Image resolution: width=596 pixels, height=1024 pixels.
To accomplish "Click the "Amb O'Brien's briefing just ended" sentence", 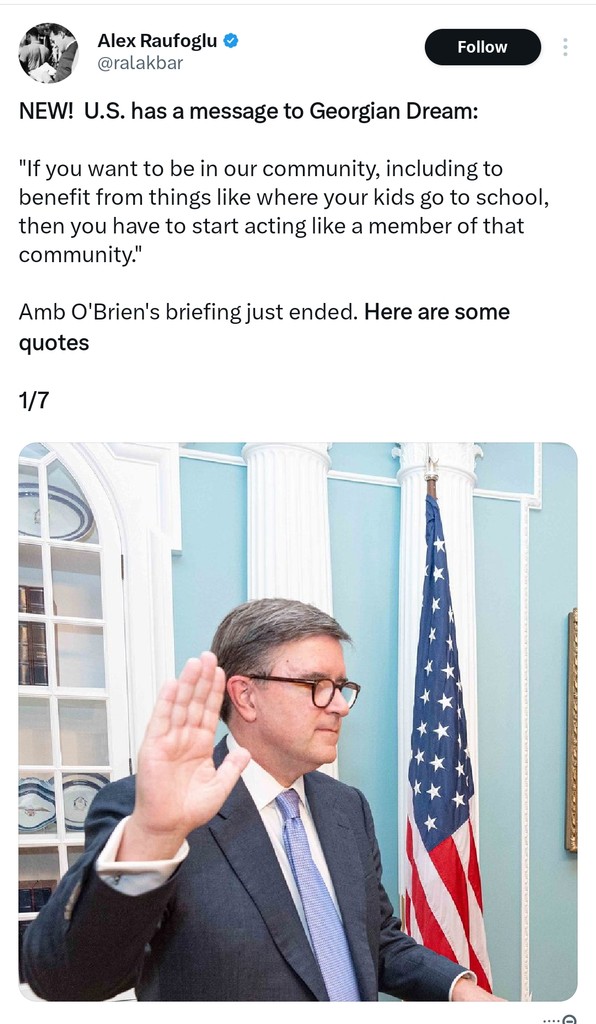I will pos(188,312).
